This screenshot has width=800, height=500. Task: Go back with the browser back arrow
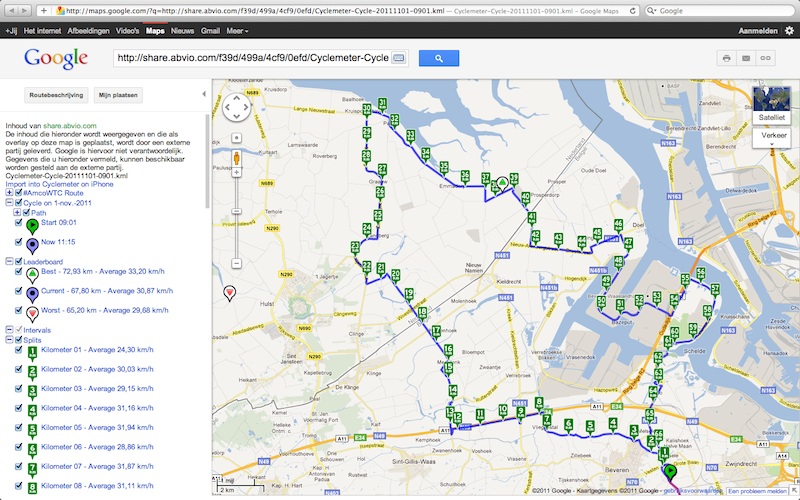[x=11, y=10]
